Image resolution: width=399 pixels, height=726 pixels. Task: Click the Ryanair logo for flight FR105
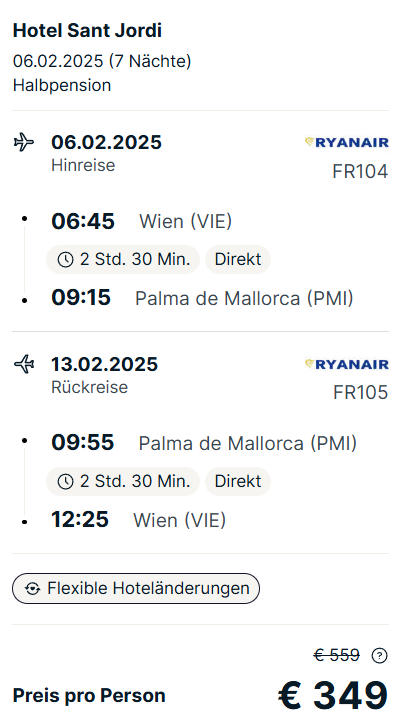(x=346, y=364)
